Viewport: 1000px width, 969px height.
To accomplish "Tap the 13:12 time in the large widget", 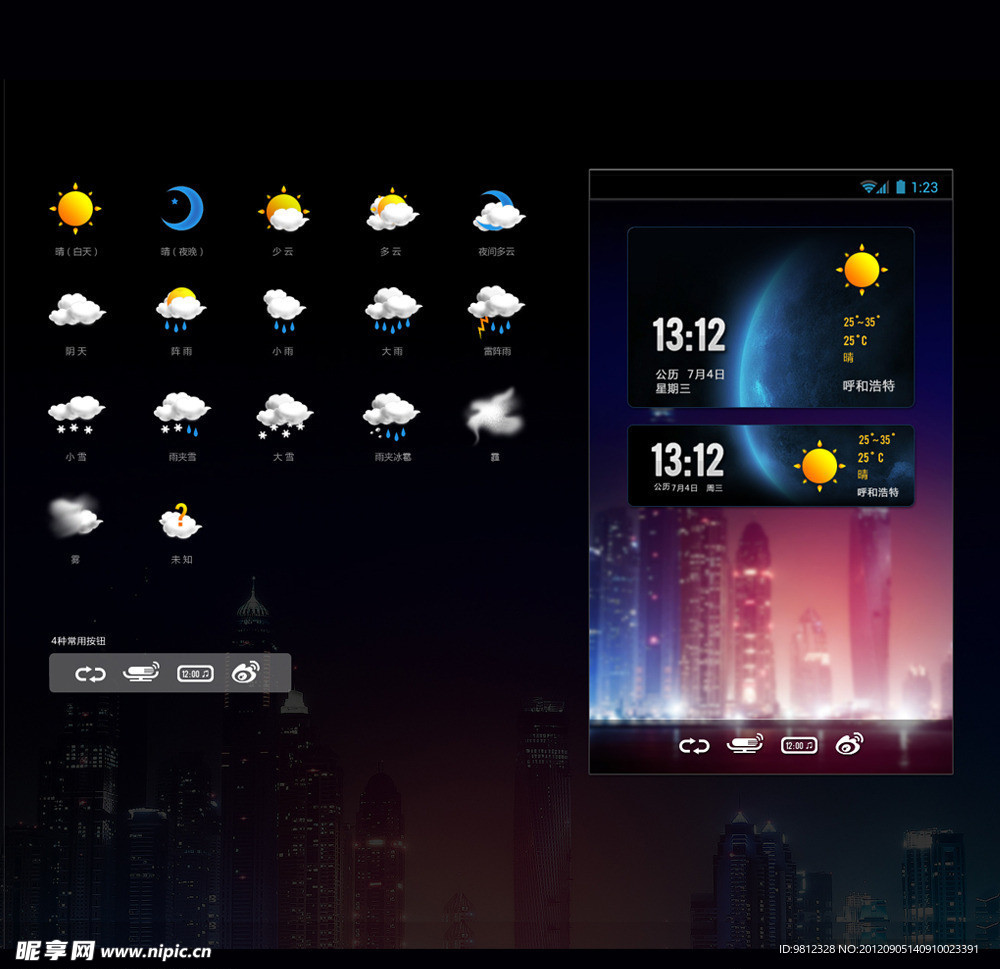I will tap(689, 335).
